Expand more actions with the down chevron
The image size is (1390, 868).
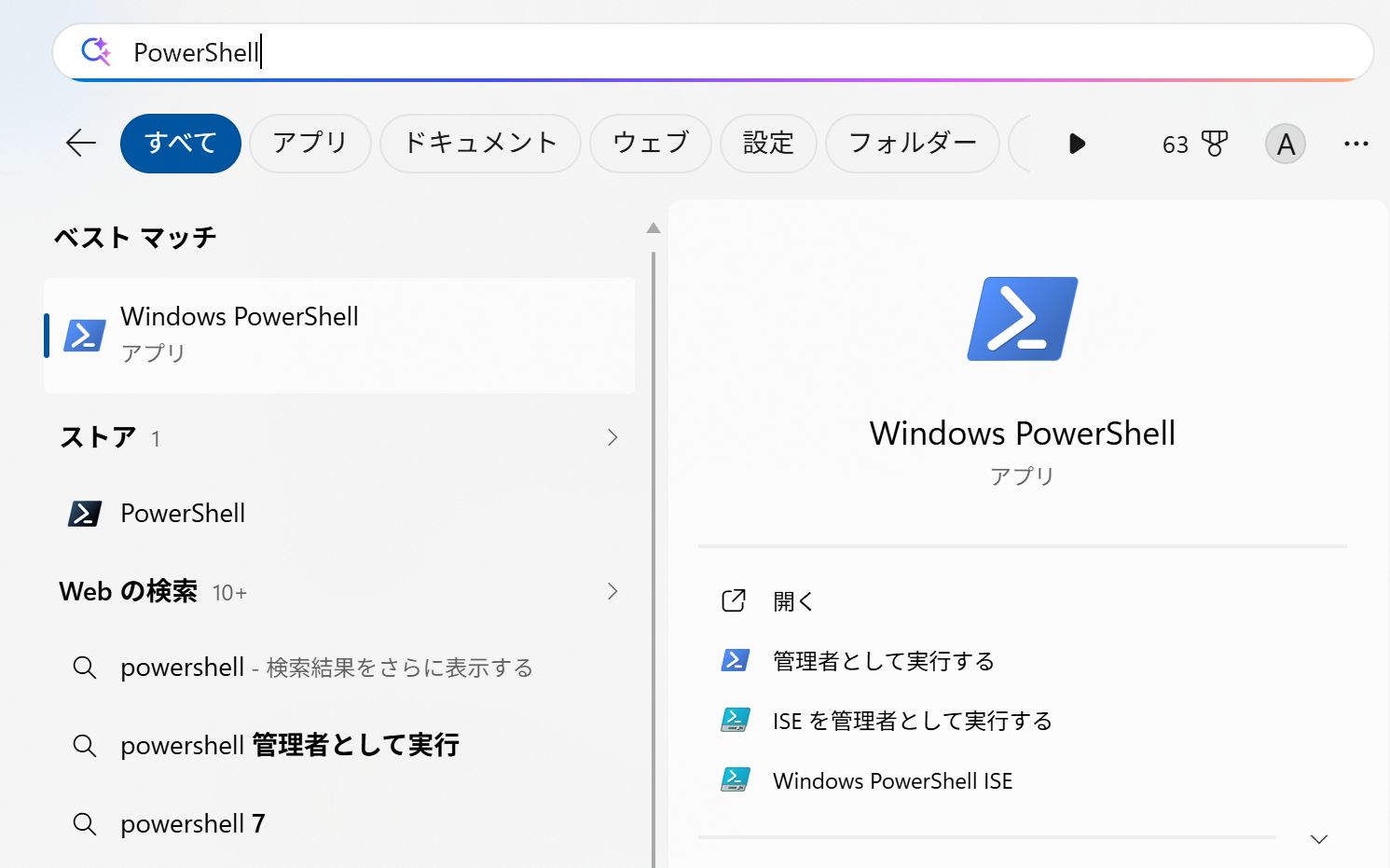(x=1319, y=839)
